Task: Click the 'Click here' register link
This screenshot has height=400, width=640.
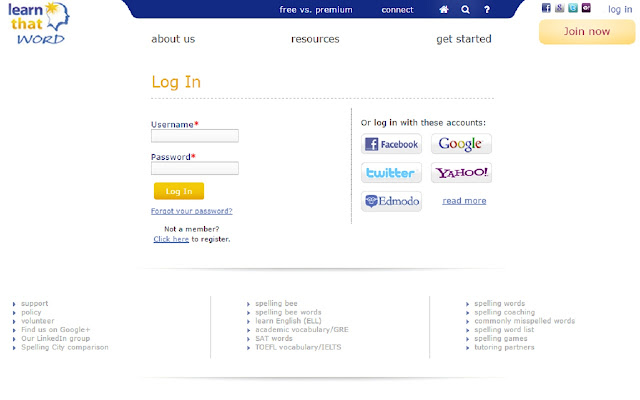Action: (x=171, y=239)
